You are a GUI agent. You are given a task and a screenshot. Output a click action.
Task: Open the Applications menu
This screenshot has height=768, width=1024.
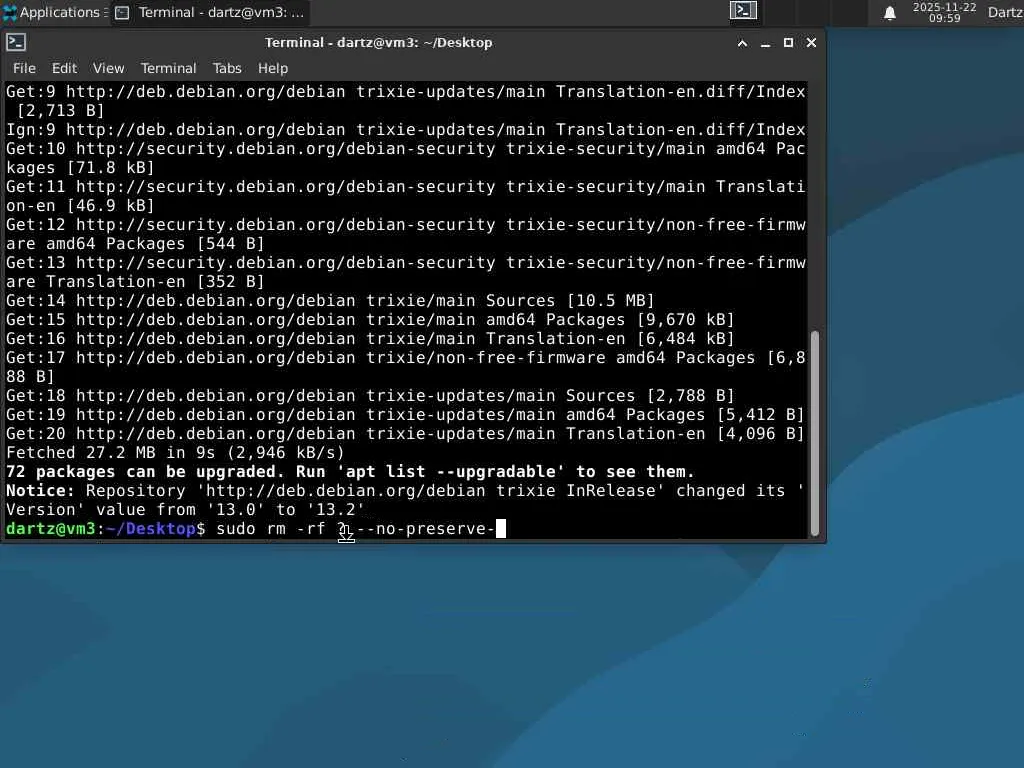[55, 12]
